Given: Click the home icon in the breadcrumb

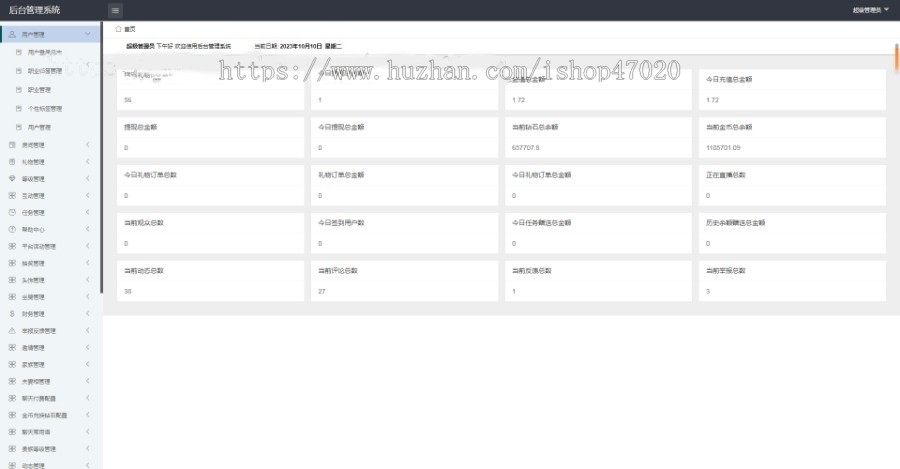Looking at the screenshot, I should click(119, 29).
